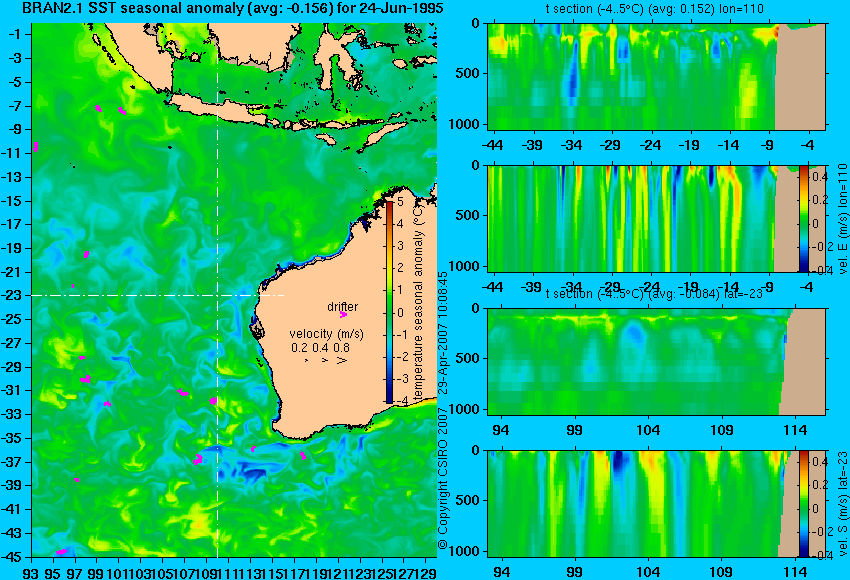The width and height of the screenshot is (850, 580).
Task: Click the '29-Apr-2007 10:08:45' timestamp
Action: point(443,333)
